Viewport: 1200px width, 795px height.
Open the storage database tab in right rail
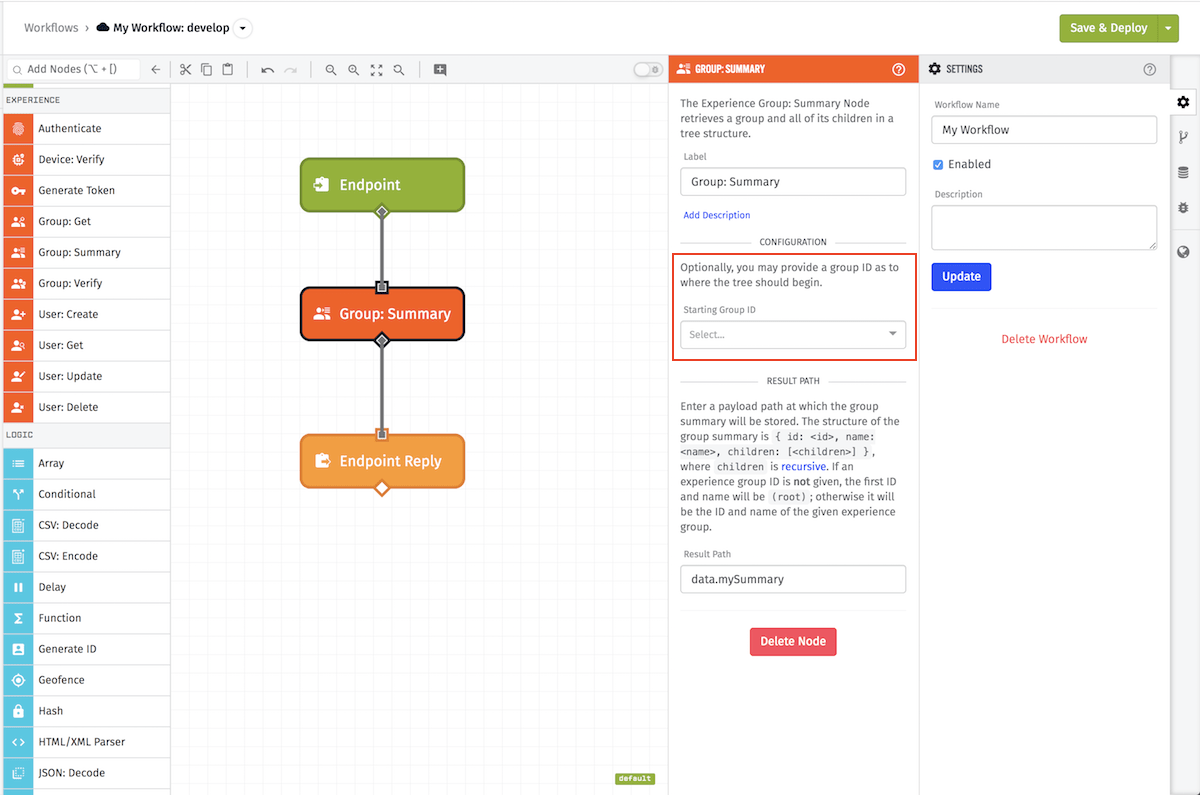coord(1184,172)
